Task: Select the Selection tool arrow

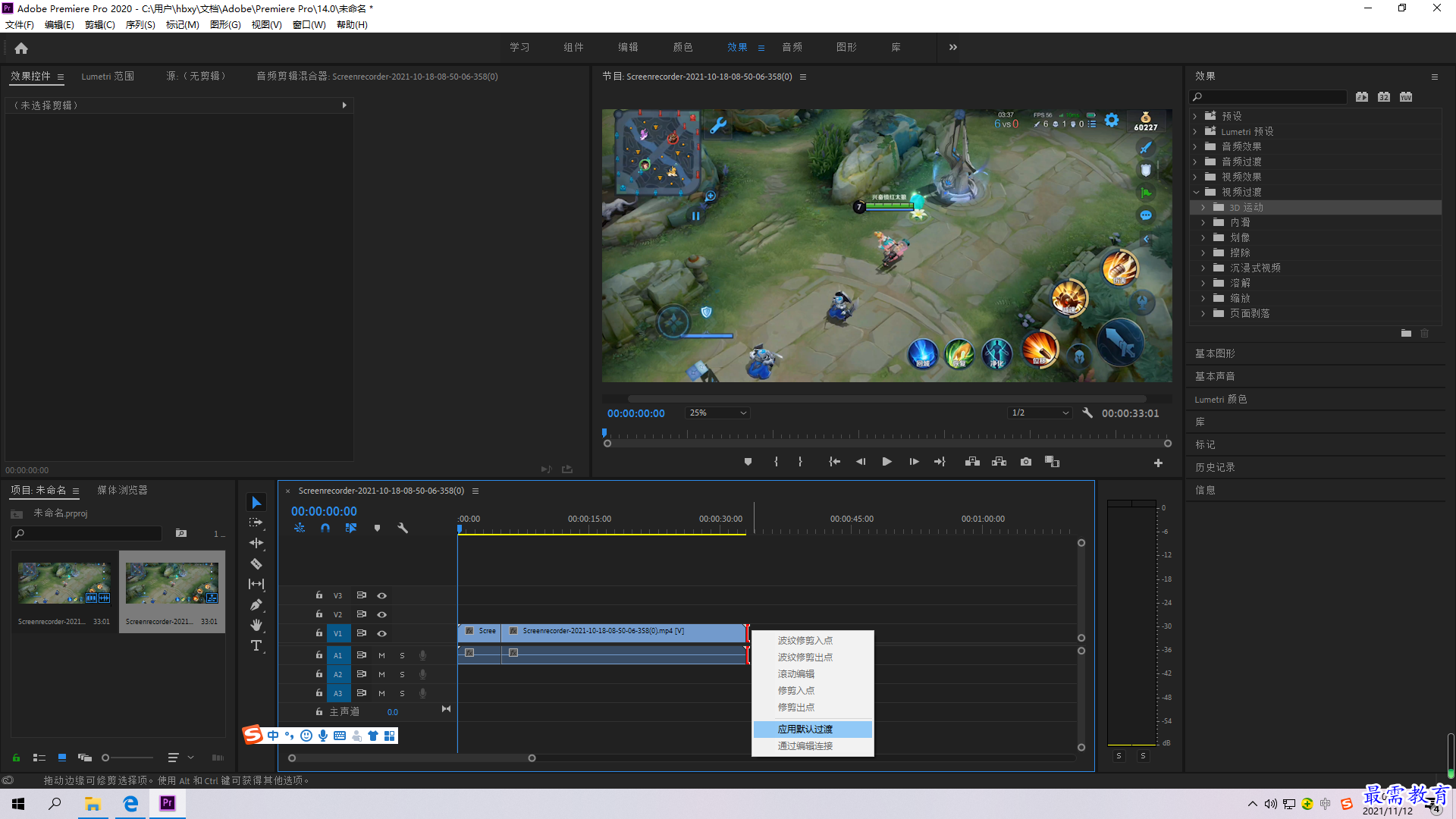Action: [x=256, y=503]
